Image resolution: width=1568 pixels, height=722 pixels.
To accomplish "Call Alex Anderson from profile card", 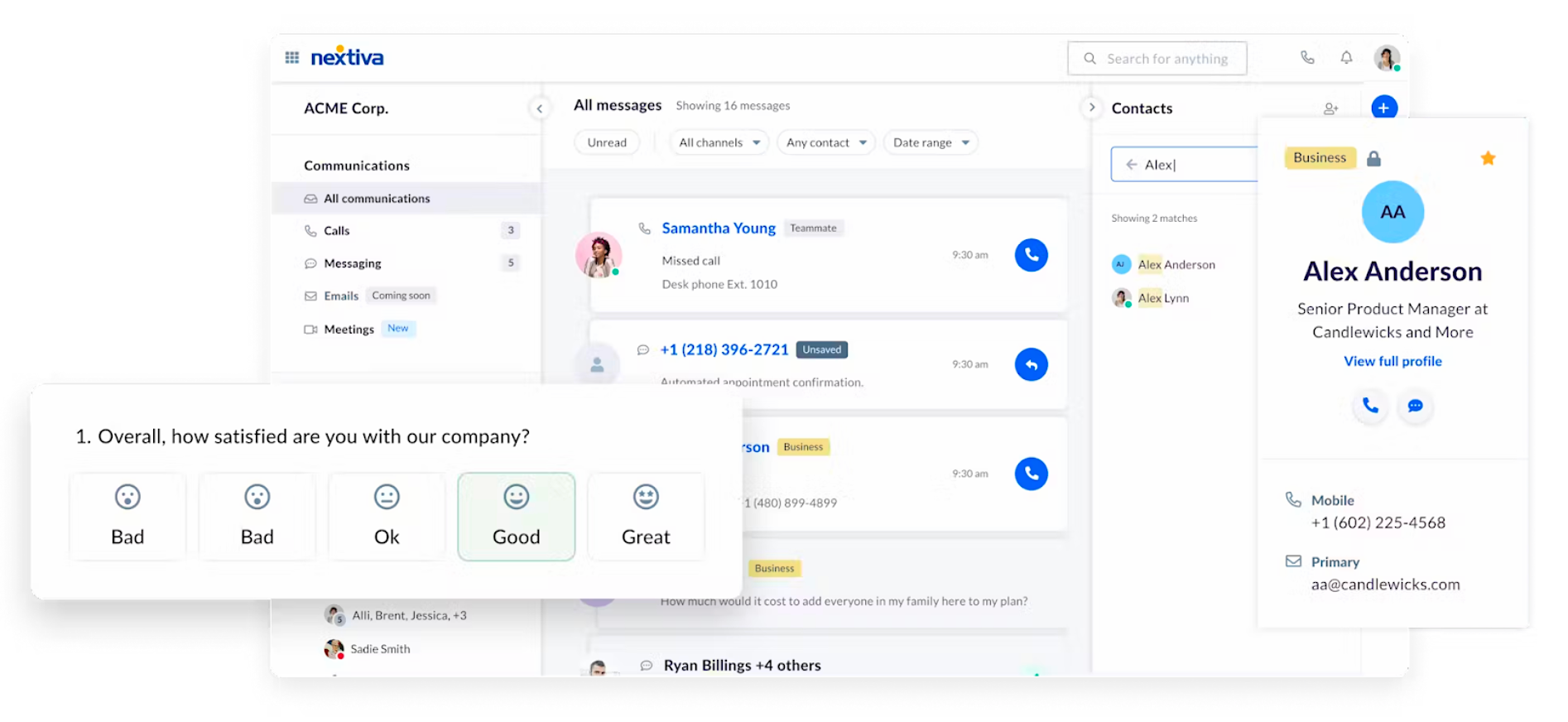I will click(1370, 406).
